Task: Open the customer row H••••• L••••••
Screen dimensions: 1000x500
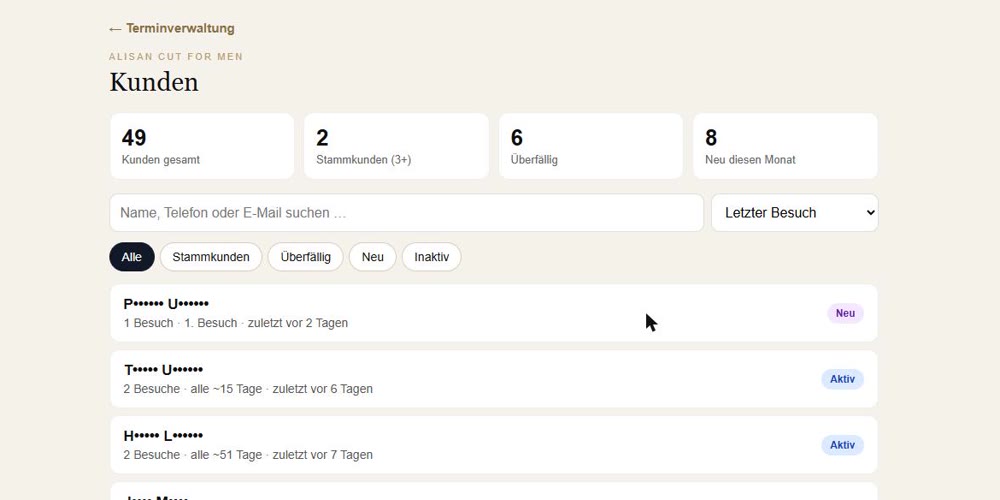Action: [x=494, y=445]
